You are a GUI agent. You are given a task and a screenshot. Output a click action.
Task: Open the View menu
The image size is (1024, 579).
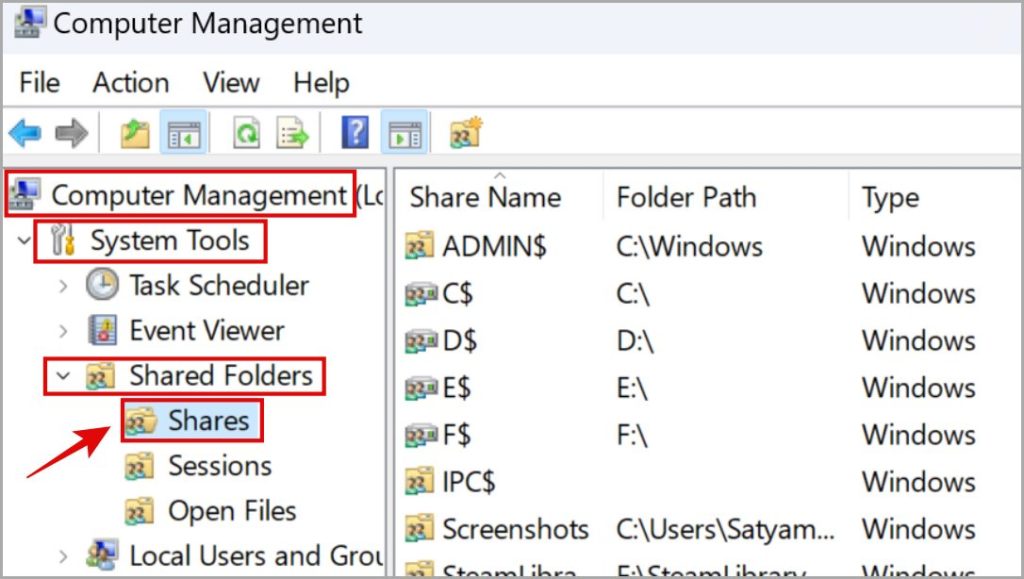[x=230, y=82]
